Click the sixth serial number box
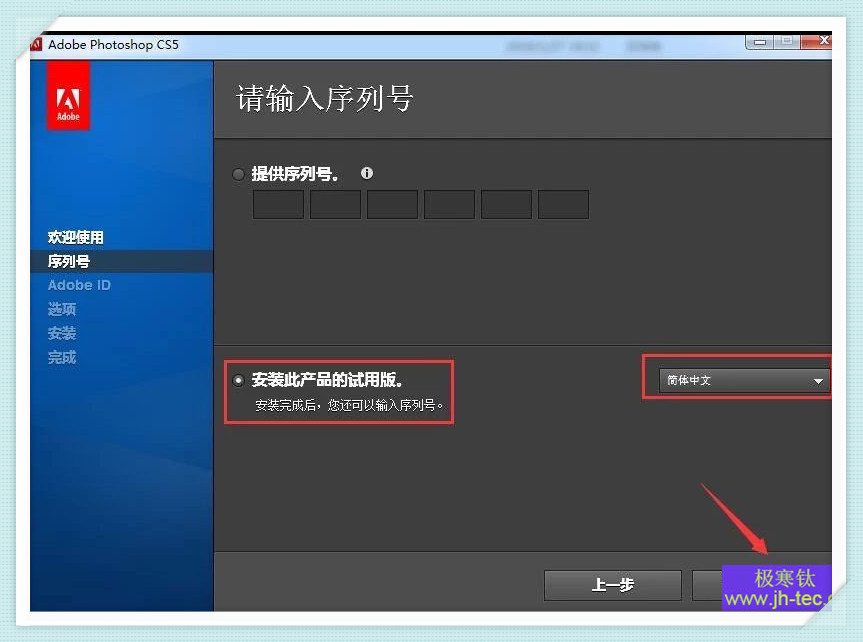The image size is (863, 642). click(563, 205)
